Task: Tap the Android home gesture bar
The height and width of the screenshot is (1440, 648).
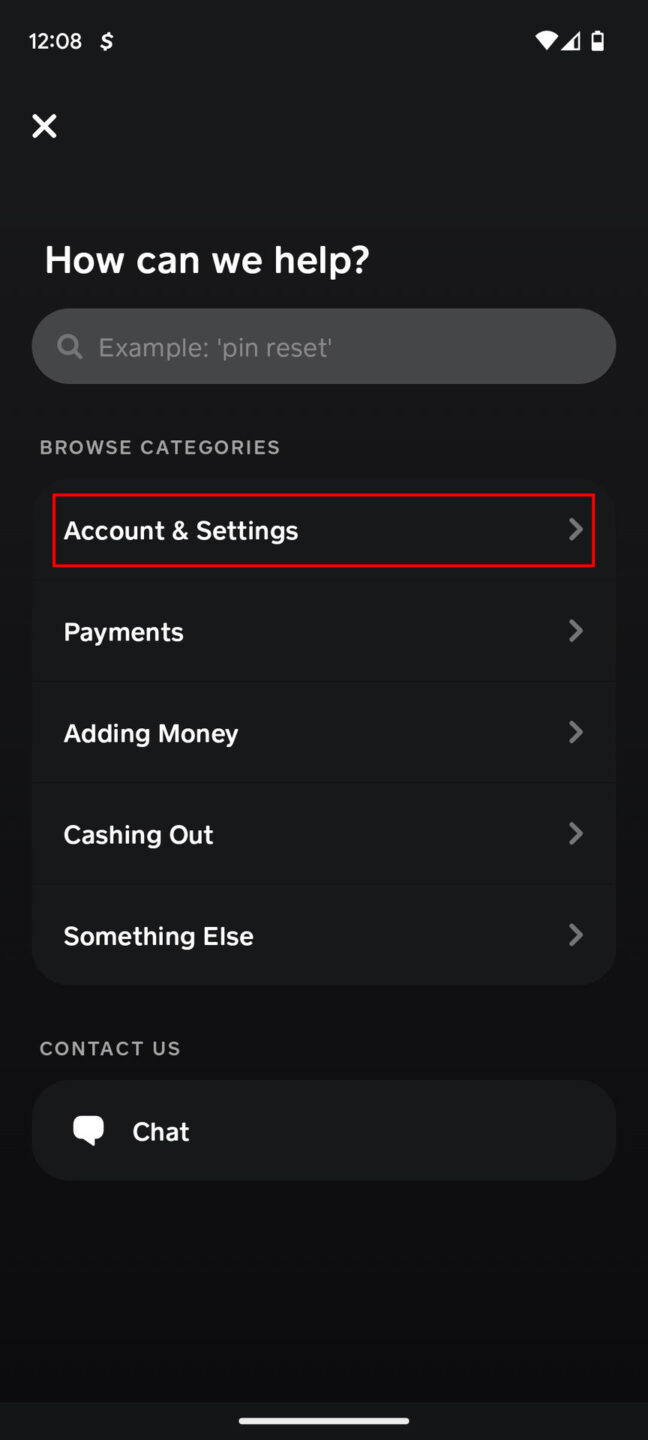Action: tap(324, 1420)
